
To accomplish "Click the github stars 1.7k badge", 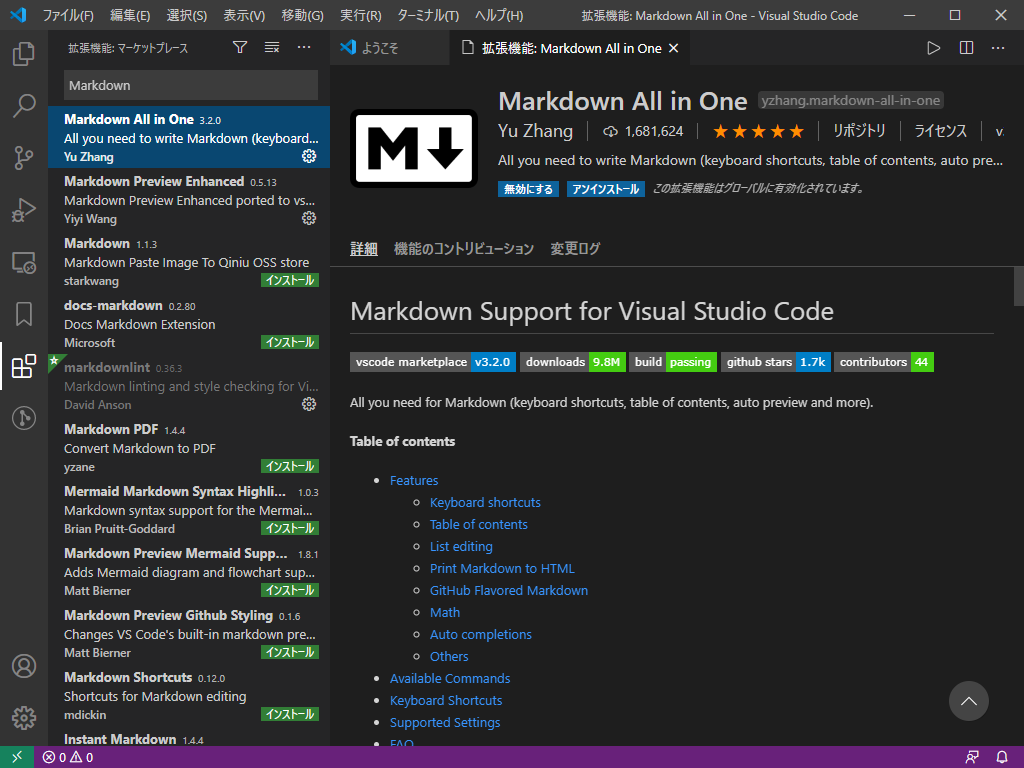I will 776,362.
